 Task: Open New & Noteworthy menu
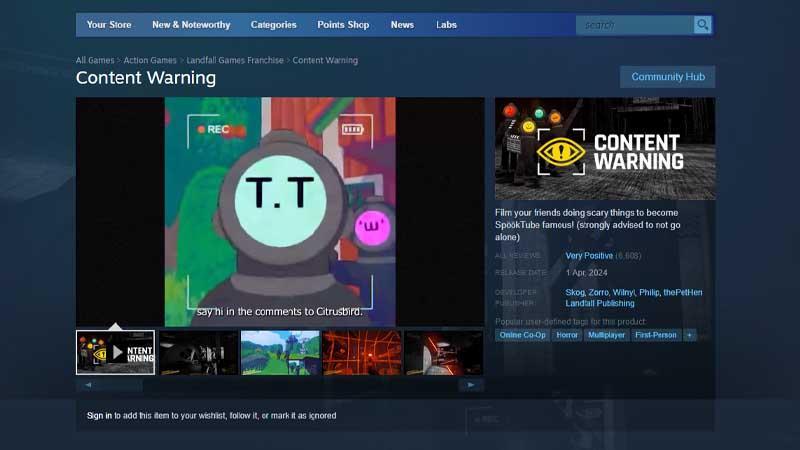(191, 24)
